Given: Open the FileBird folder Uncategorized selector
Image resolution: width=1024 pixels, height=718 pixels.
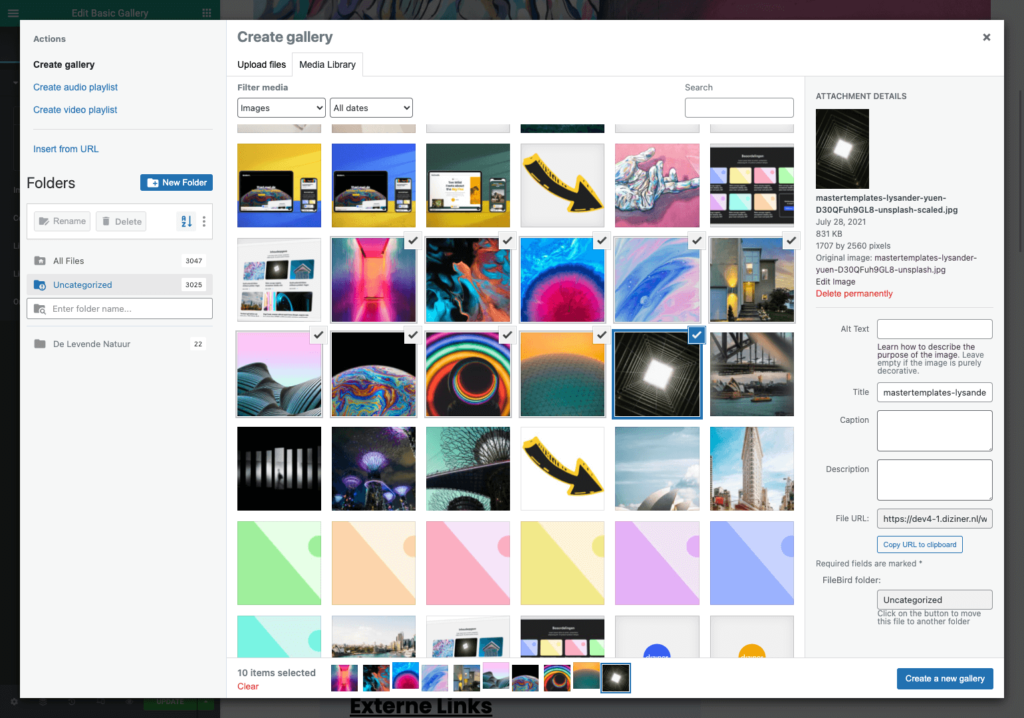Looking at the screenshot, I should pos(934,600).
